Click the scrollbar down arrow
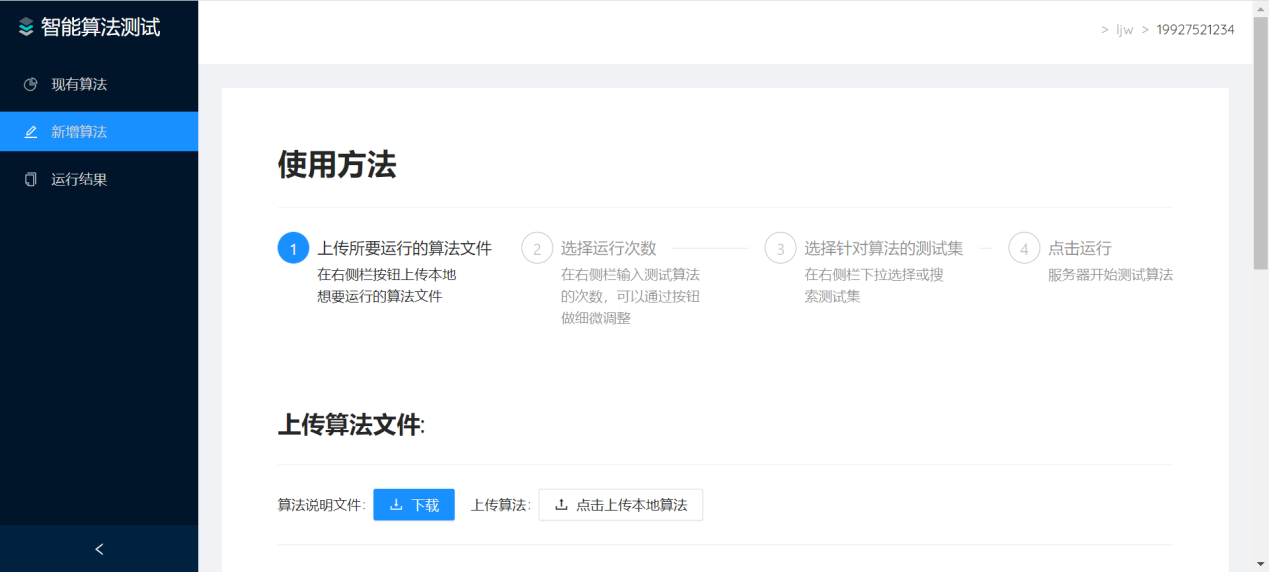The width and height of the screenshot is (1269, 572). (x=1260, y=564)
